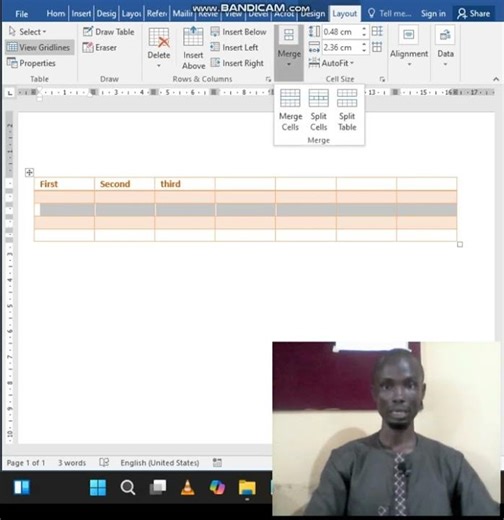504x520 pixels.
Task: Select the table Eraser tool
Action: (100, 48)
